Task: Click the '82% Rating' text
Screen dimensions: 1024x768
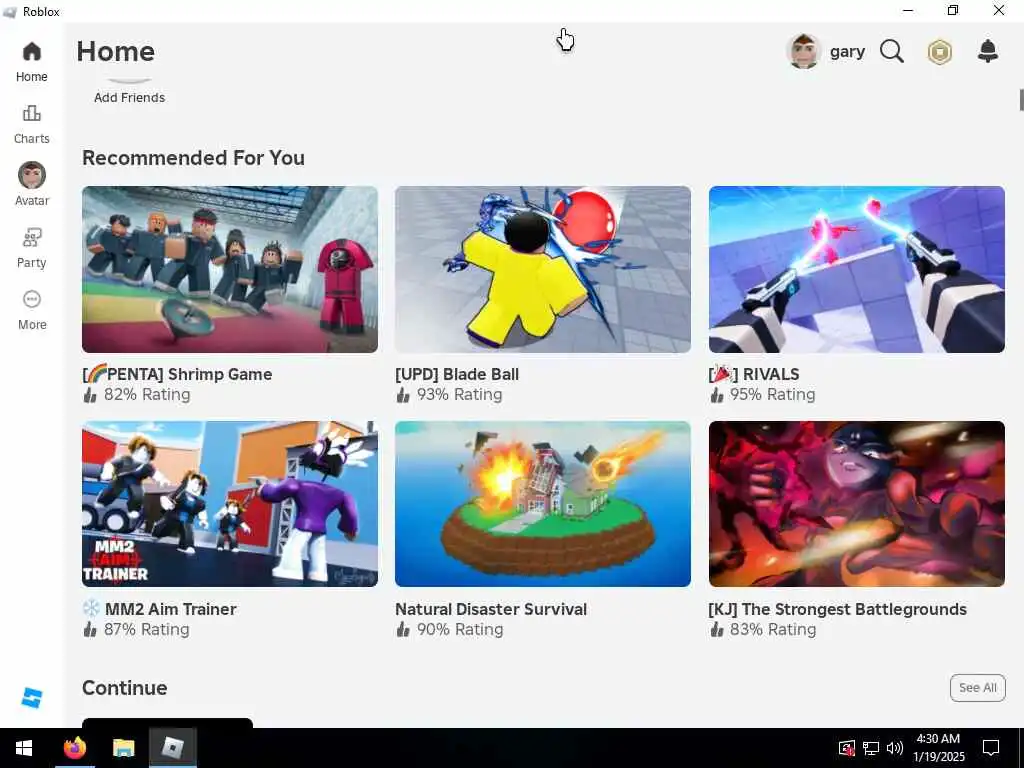Action: pyautogui.click(x=147, y=394)
